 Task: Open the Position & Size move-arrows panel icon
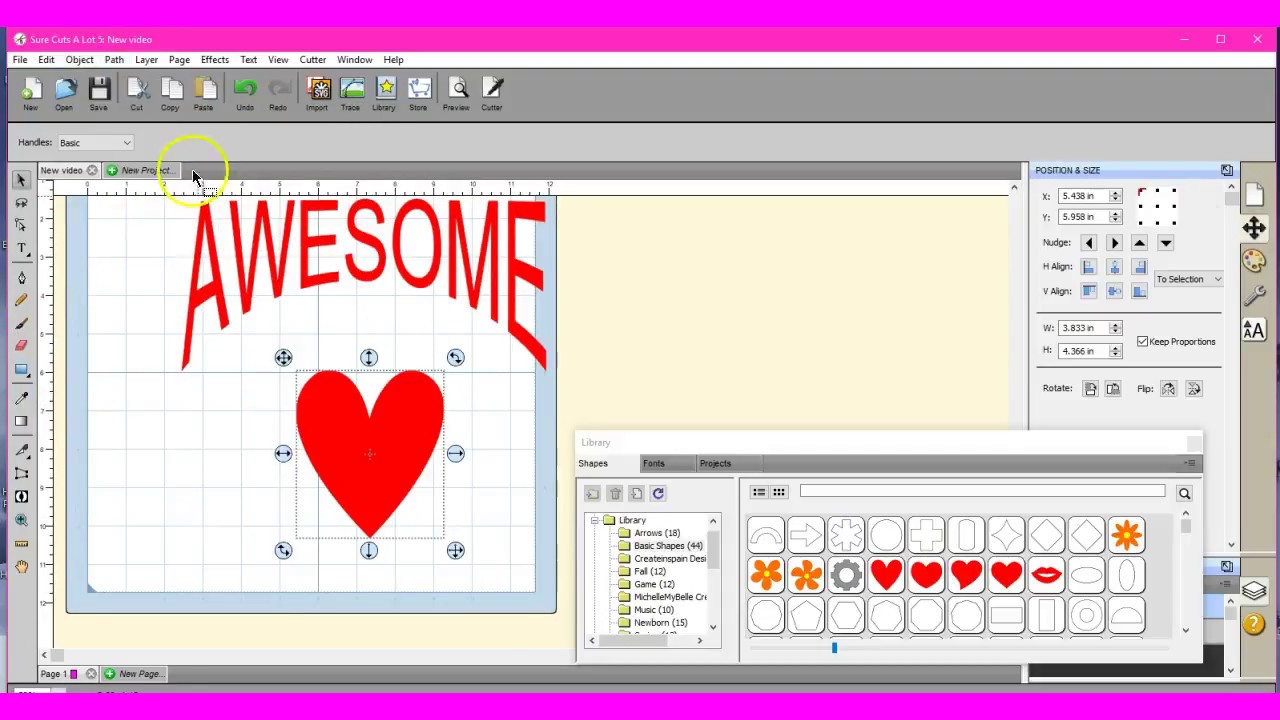1254,228
